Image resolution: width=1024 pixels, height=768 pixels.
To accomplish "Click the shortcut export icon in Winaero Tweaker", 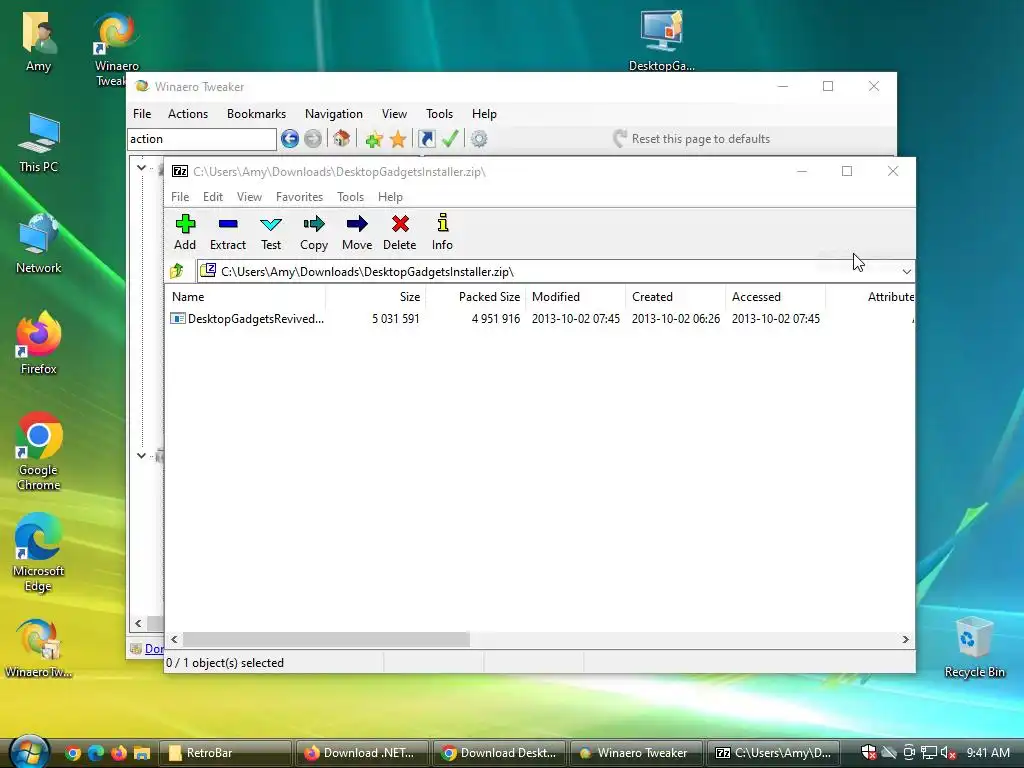I will (426, 138).
